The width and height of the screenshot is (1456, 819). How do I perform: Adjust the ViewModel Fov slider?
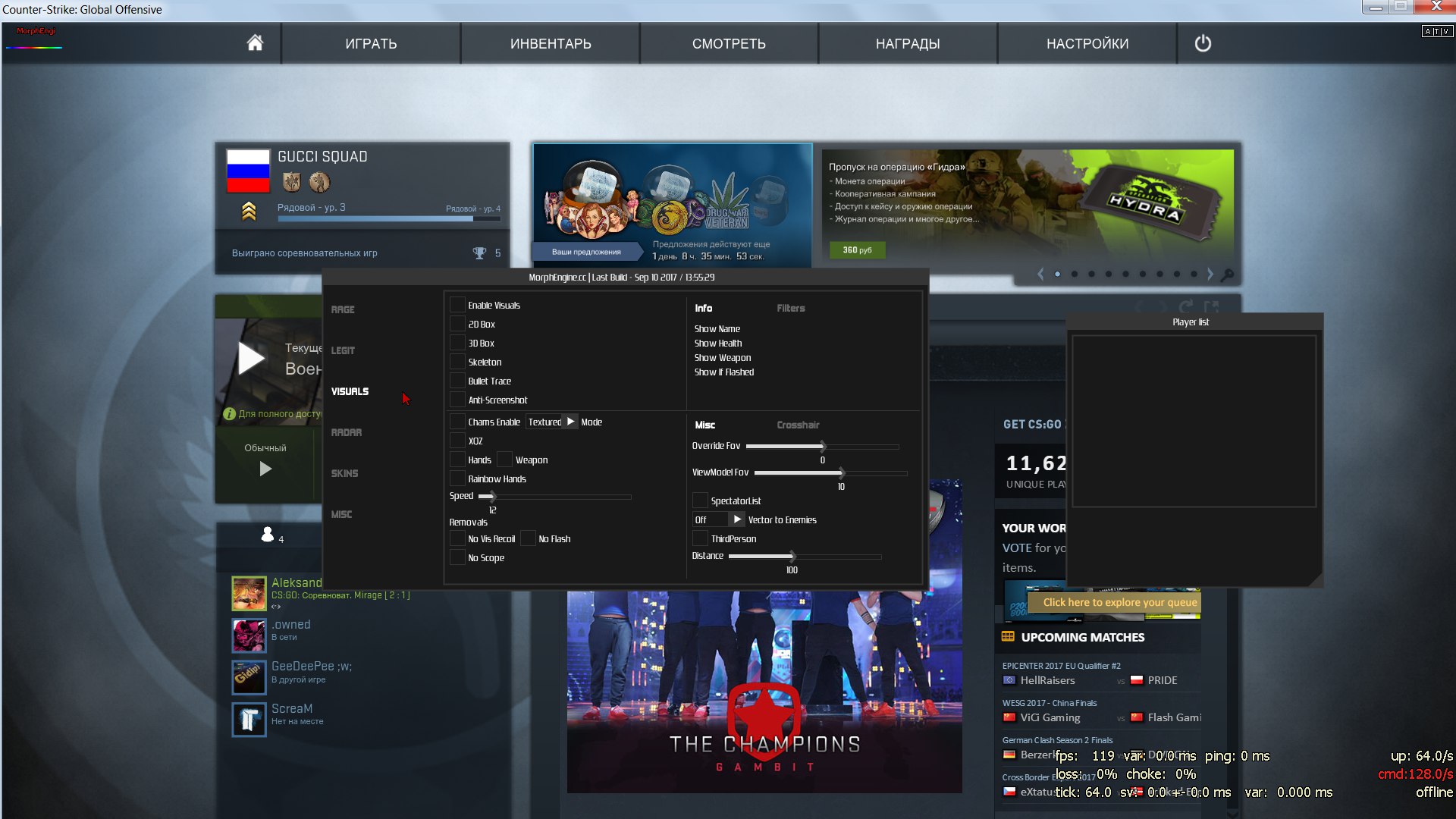coord(831,472)
